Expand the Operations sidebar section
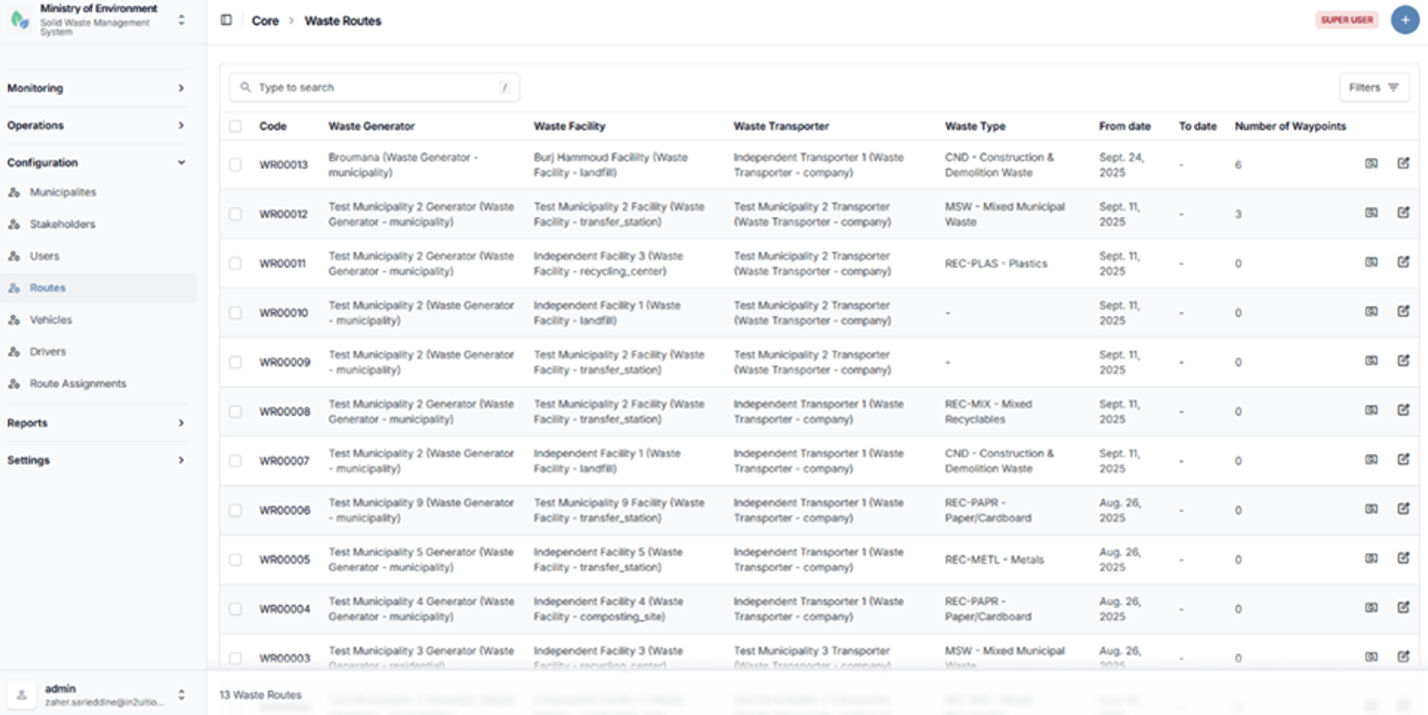 (98, 125)
